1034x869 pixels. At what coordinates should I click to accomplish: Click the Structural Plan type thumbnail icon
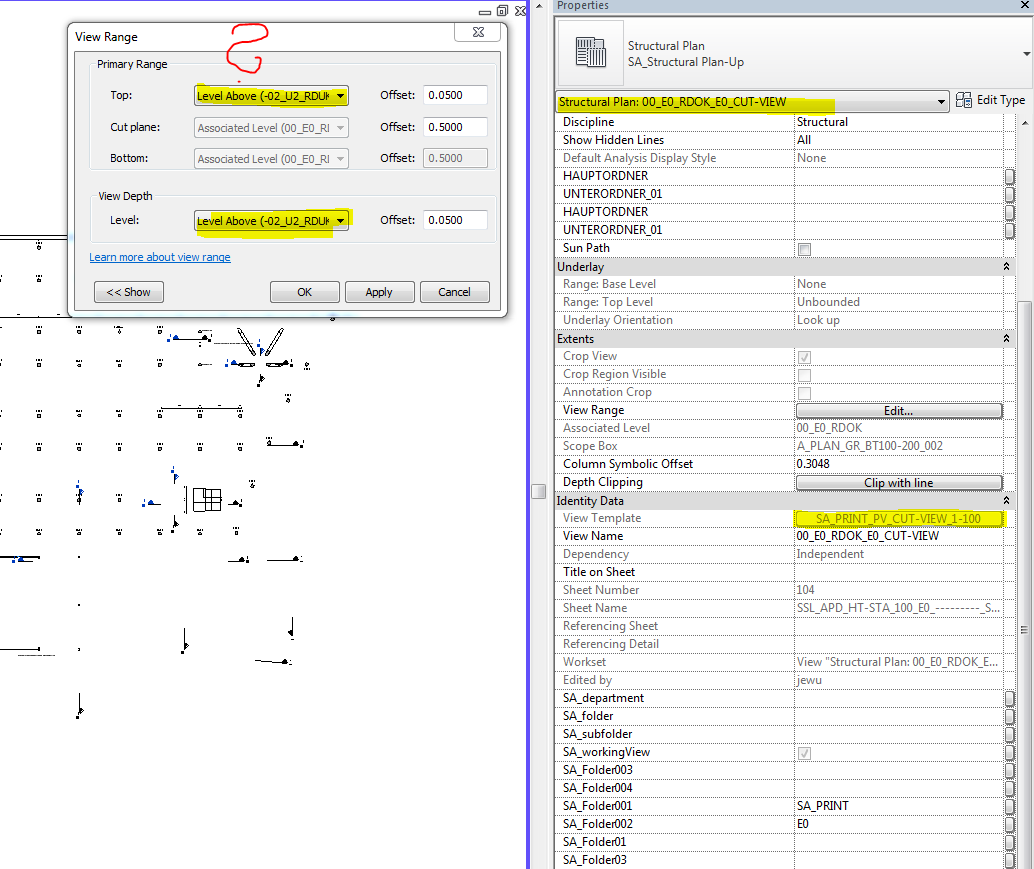[590, 53]
